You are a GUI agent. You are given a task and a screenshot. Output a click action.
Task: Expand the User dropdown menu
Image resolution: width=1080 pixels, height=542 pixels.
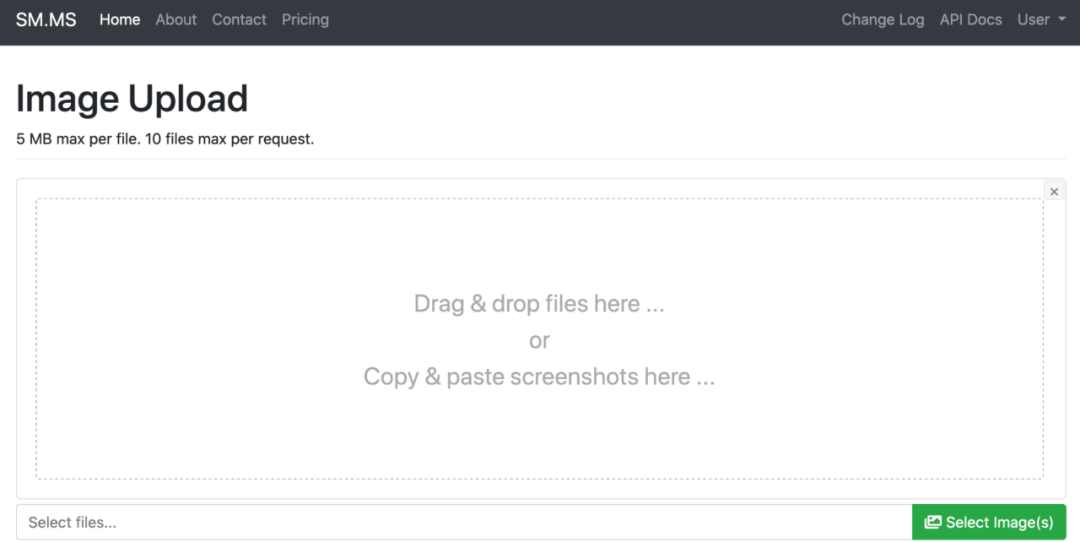pos(1034,20)
